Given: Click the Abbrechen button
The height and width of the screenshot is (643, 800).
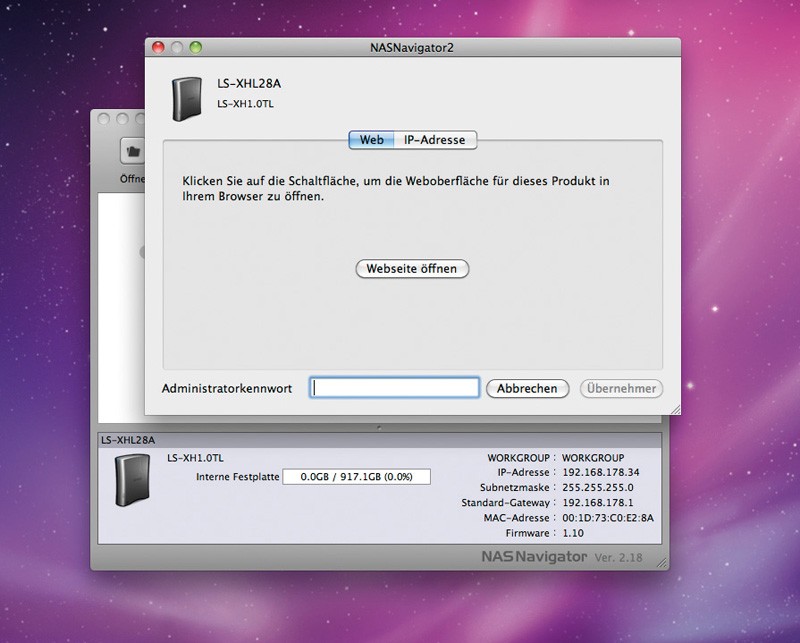Looking at the screenshot, I should (x=527, y=388).
